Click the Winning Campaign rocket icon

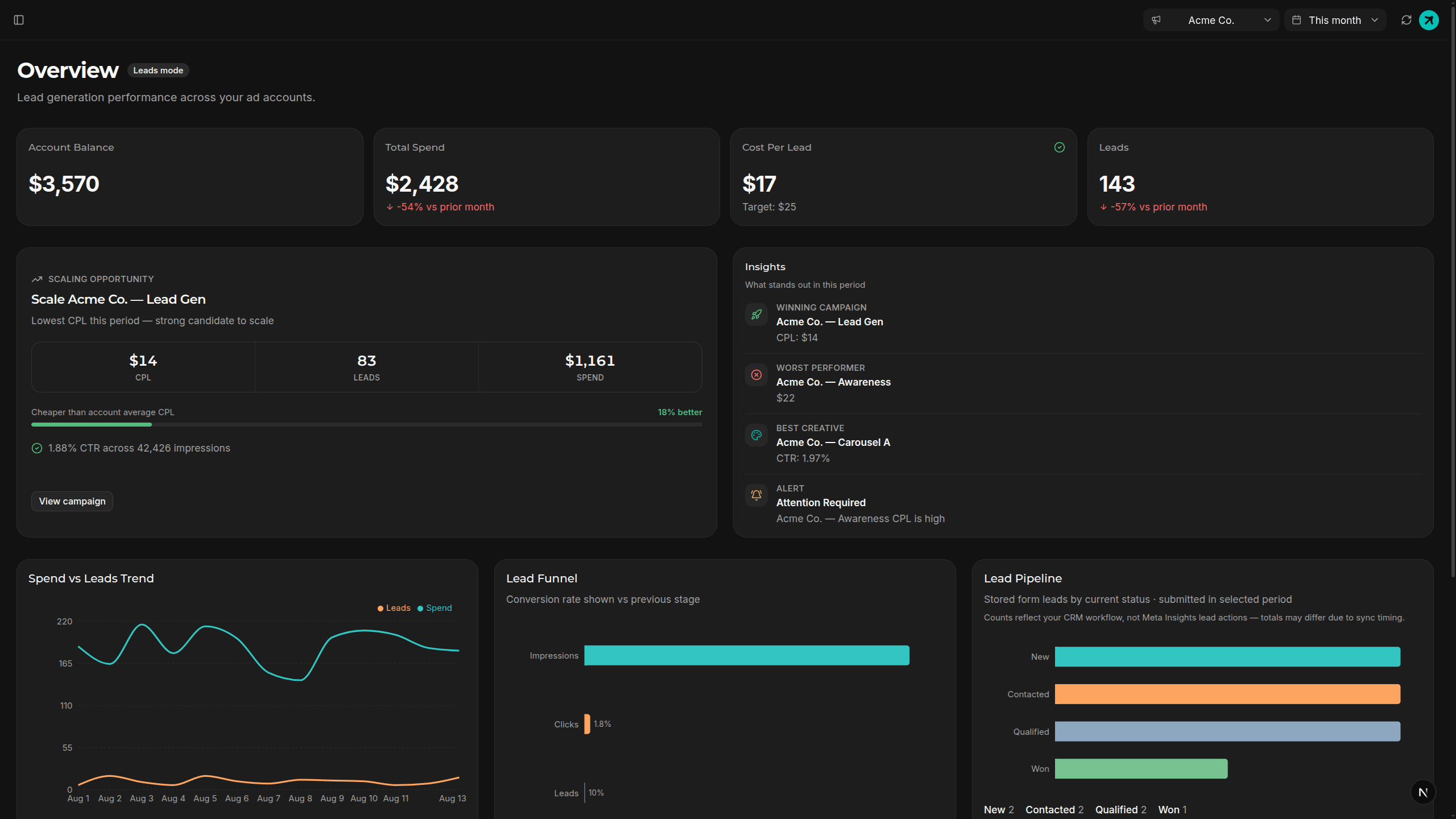tap(756, 315)
